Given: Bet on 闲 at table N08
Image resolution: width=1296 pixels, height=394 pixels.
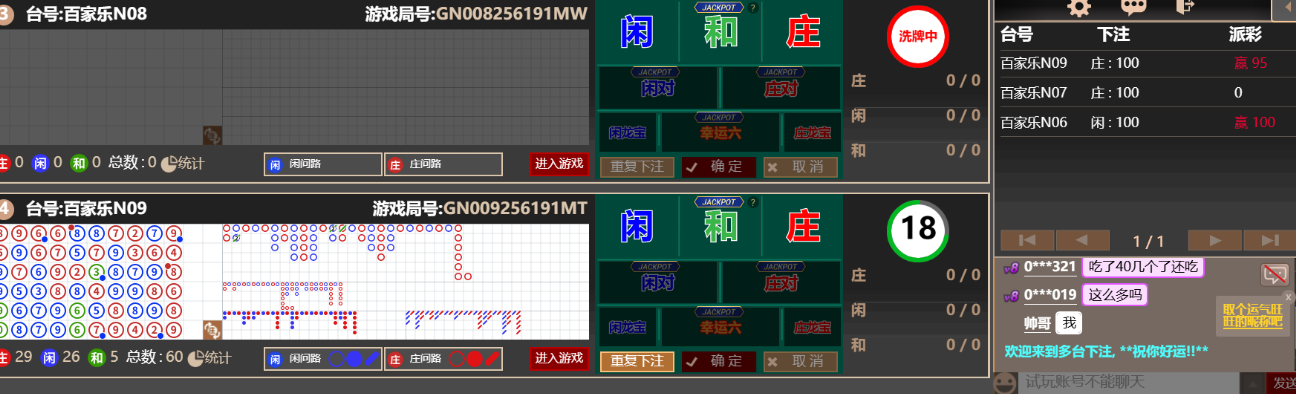Looking at the screenshot, I should point(637,31).
